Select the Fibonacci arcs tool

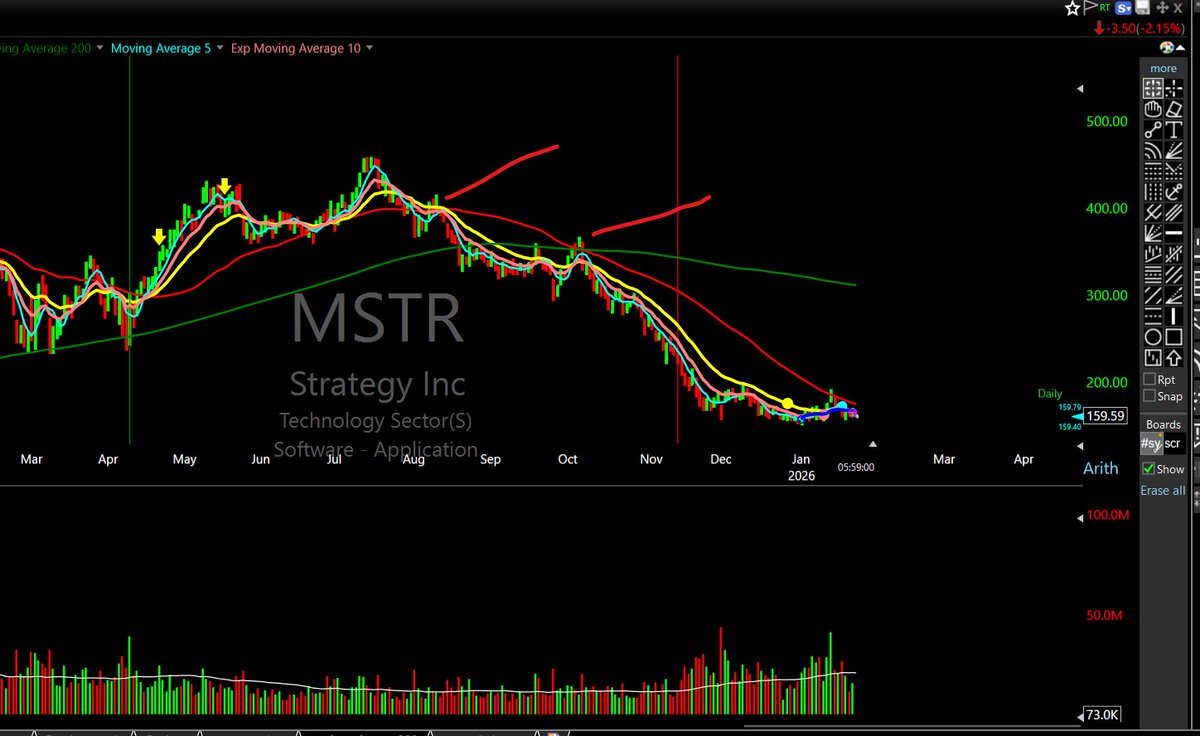pyautogui.click(x=1153, y=150)
